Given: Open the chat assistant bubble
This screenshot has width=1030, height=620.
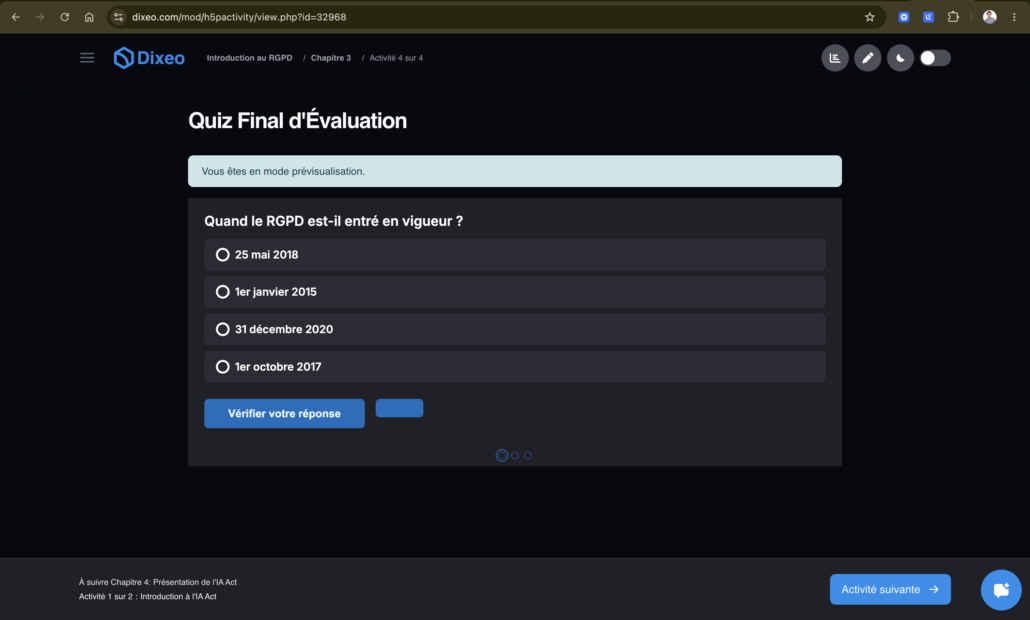Looking at the screenshot, I should tap(1001, 590).
